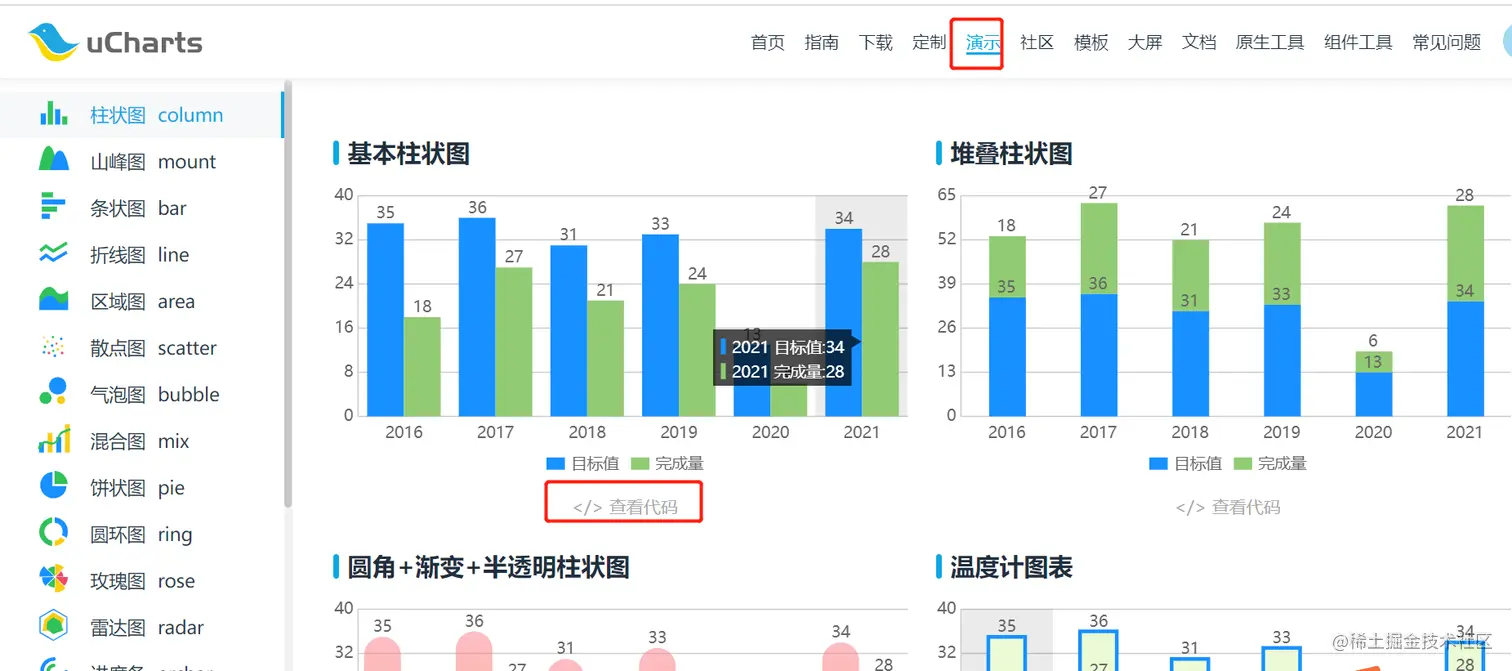Click the uCharts brand name text

tap(144, 42)
